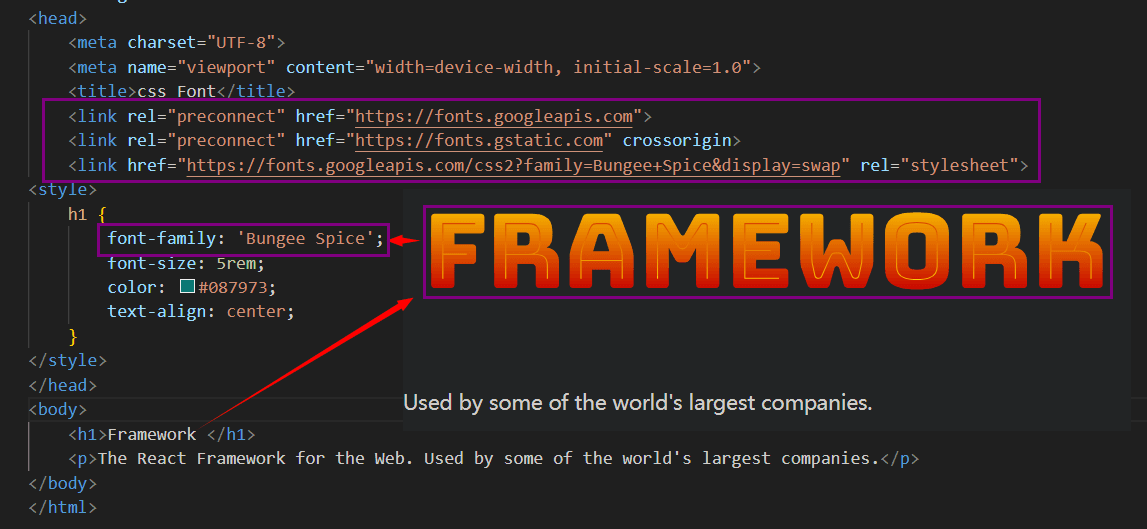
Task: Click the text-align center declaration
Action: coord(201,311)
